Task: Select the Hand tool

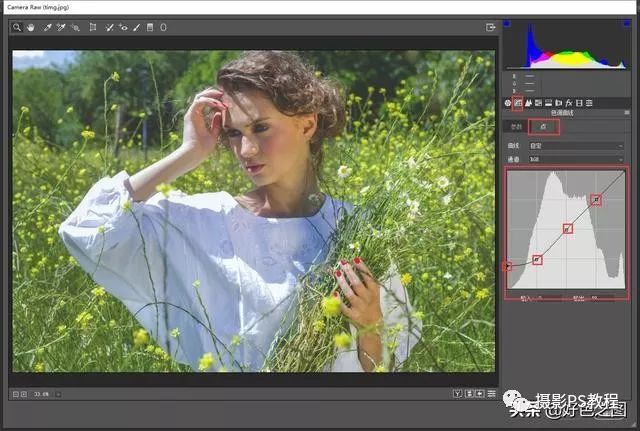Action: pyautogui.click(x=29, y=28)
